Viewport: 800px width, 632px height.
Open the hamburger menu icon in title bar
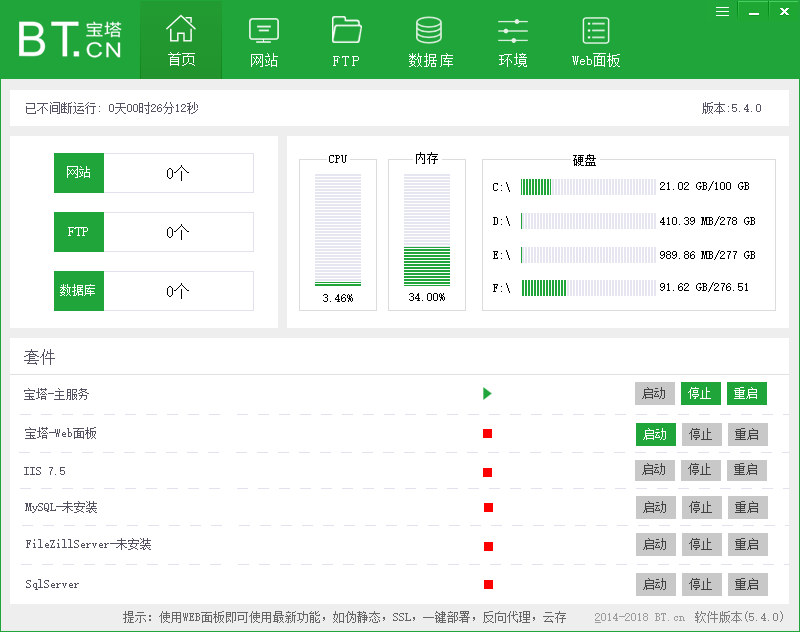pos(722,11)
